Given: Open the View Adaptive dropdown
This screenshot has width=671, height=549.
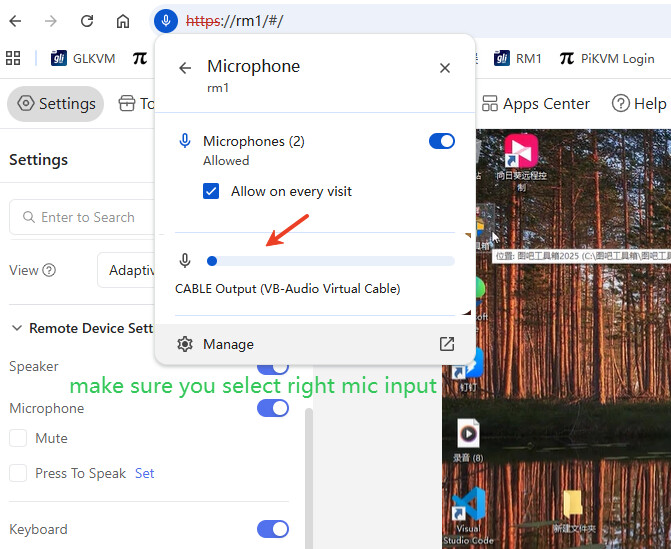Looking at the screenshot, I should (125, 270).
